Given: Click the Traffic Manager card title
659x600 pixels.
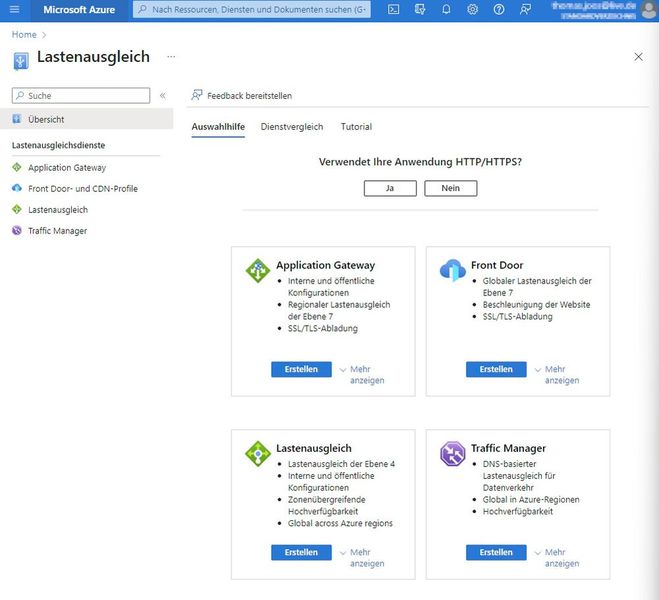Looking at the screenshot, I should (x=508, y=448).
